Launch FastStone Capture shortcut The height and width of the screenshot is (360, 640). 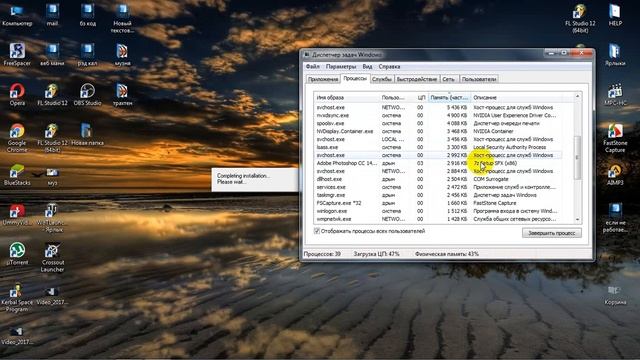click(615, 138)
